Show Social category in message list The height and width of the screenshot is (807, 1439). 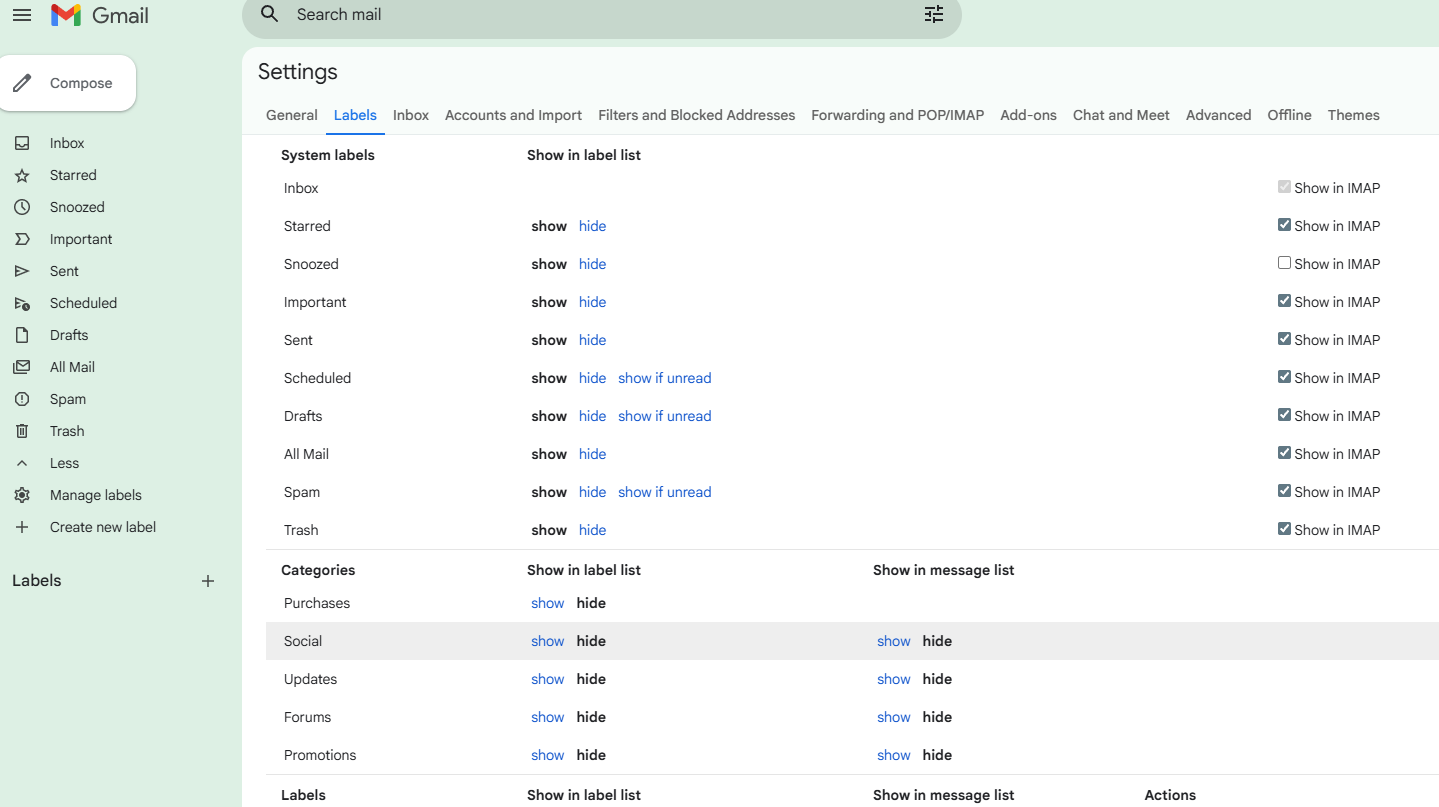[x=892, y=641]
